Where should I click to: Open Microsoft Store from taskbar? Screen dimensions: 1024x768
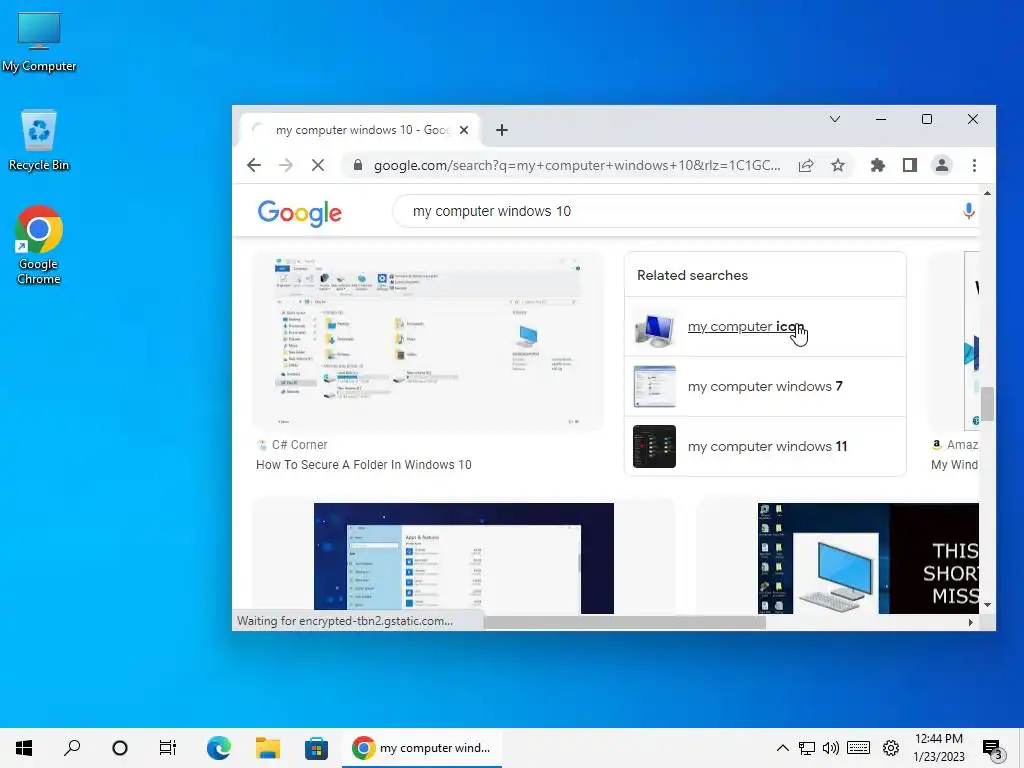pos(317,748)
